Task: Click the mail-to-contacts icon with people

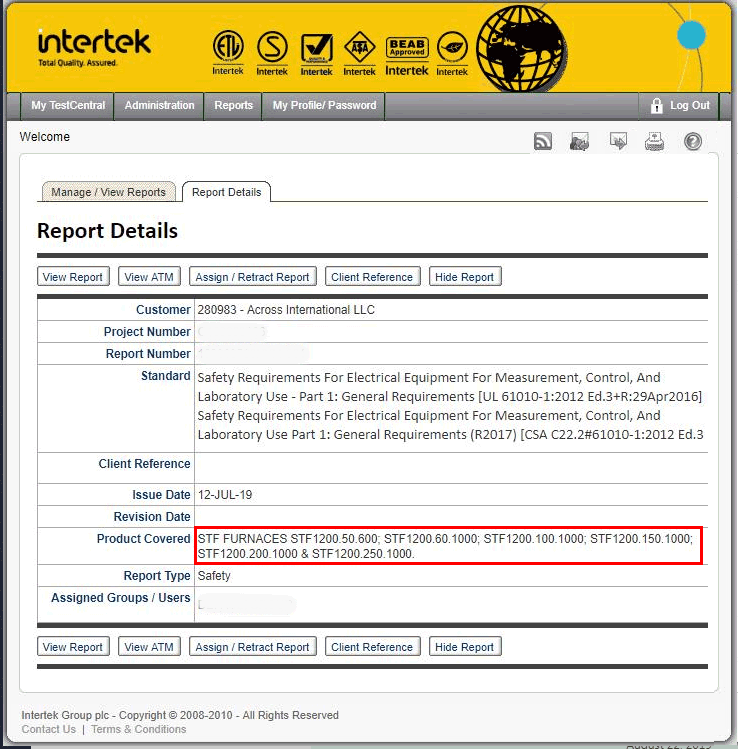Action: pyautogui.click(x=579, y=142)
